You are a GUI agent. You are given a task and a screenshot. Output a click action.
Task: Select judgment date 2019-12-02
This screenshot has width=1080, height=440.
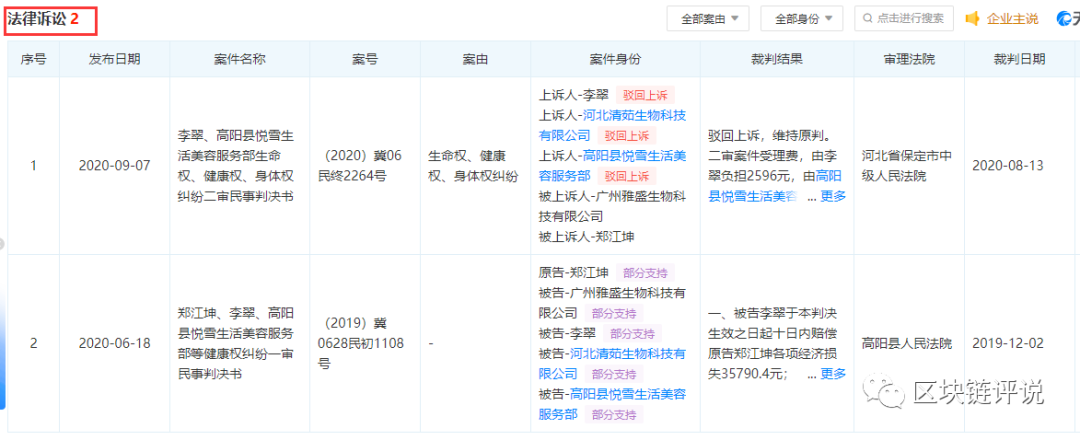click(1008, 344)
